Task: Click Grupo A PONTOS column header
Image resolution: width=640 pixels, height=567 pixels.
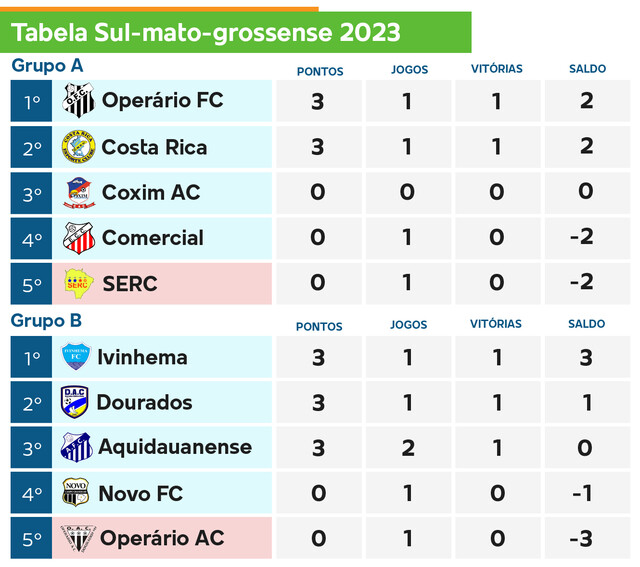Action: tap(320, 71)
